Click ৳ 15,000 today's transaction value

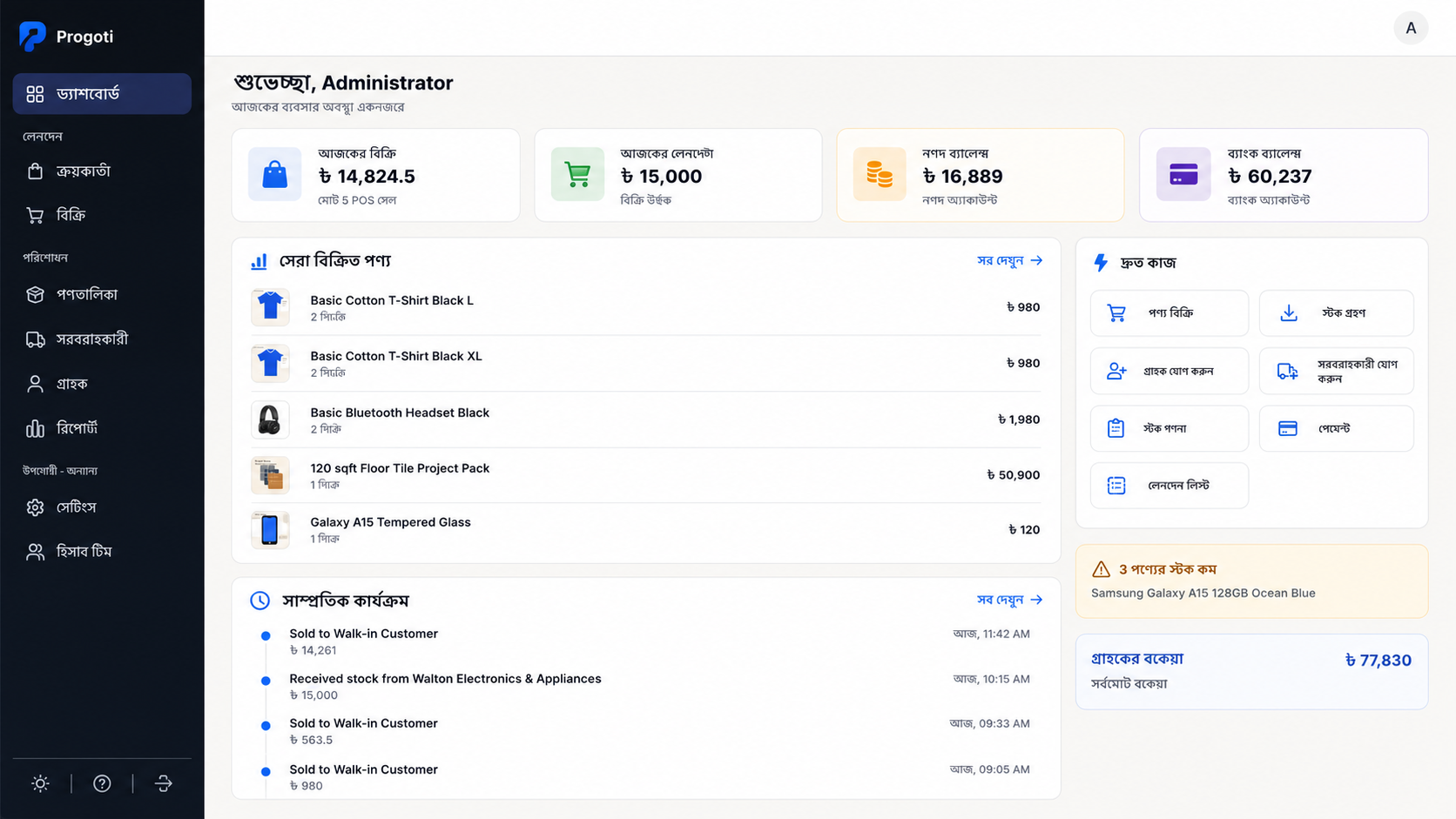point(661,176)
